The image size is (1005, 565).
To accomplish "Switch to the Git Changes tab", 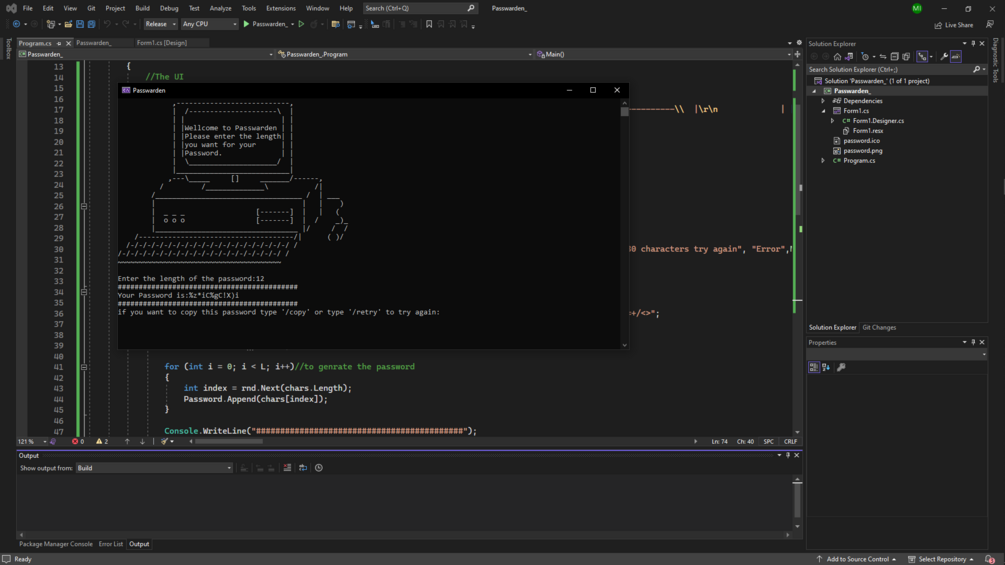I will [x=879, y=328].
